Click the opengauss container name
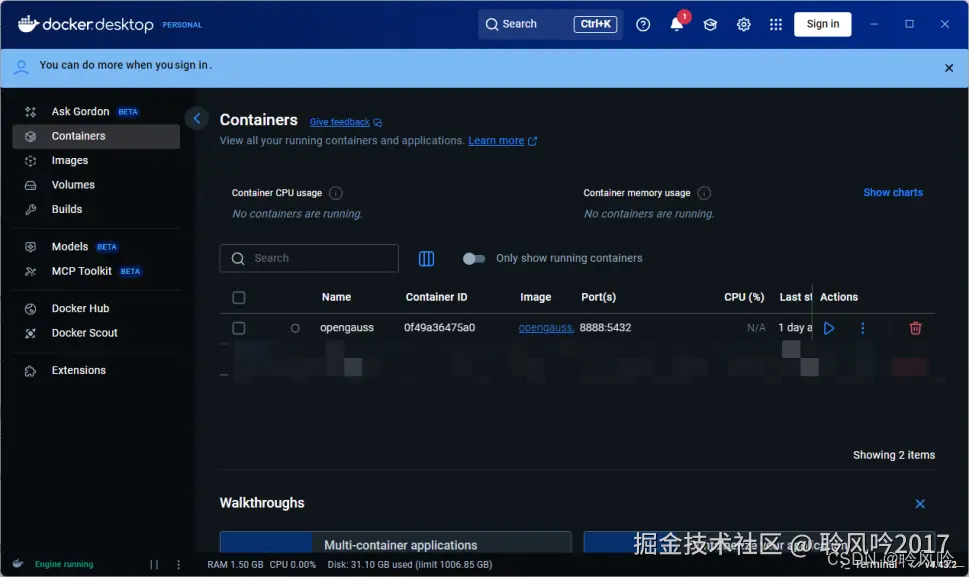This screenshot has width=969, height=577. point(347,328)
